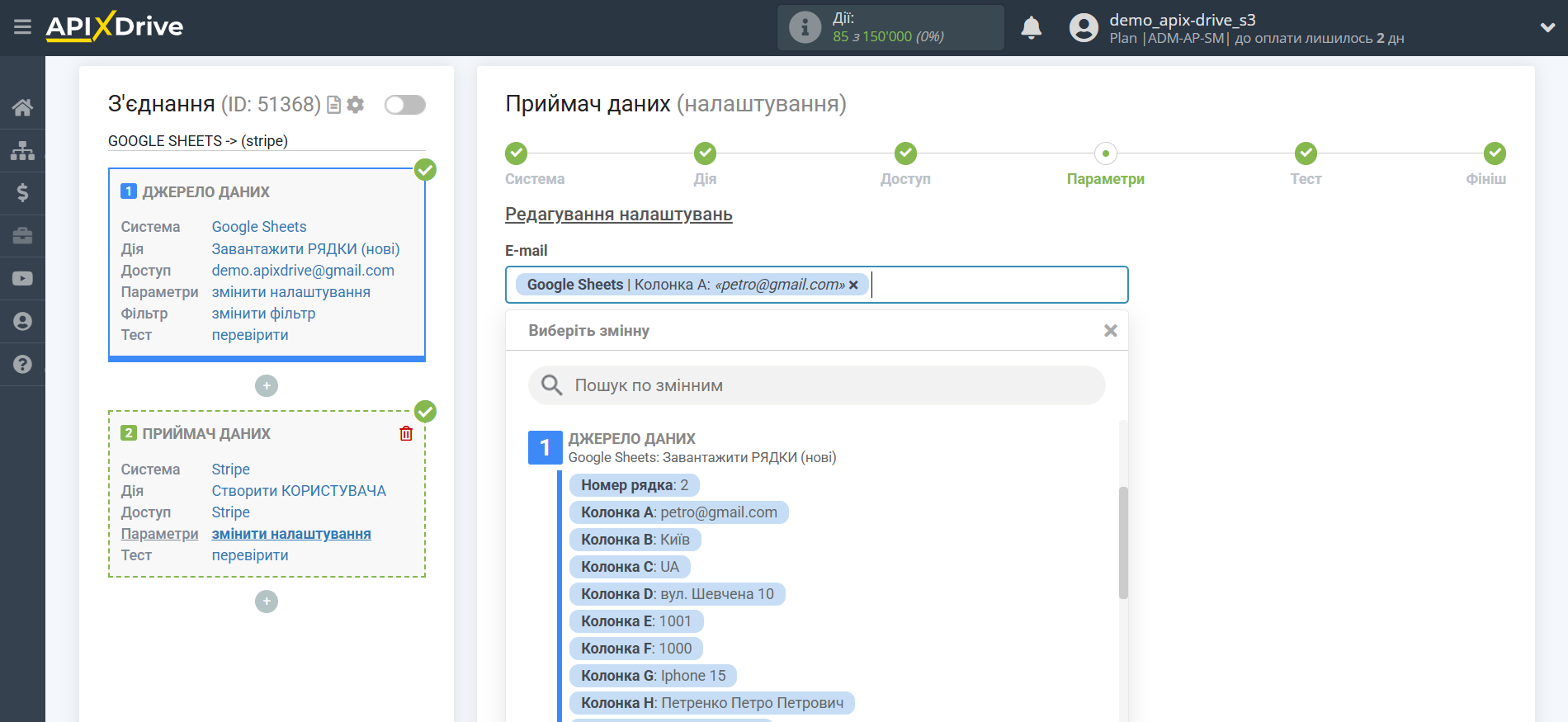Click the 'ДЖЕРЕЛО ДАНИХ' block header
The height and width of the screenshot is (722, 1568).
[x=205, y=191]
